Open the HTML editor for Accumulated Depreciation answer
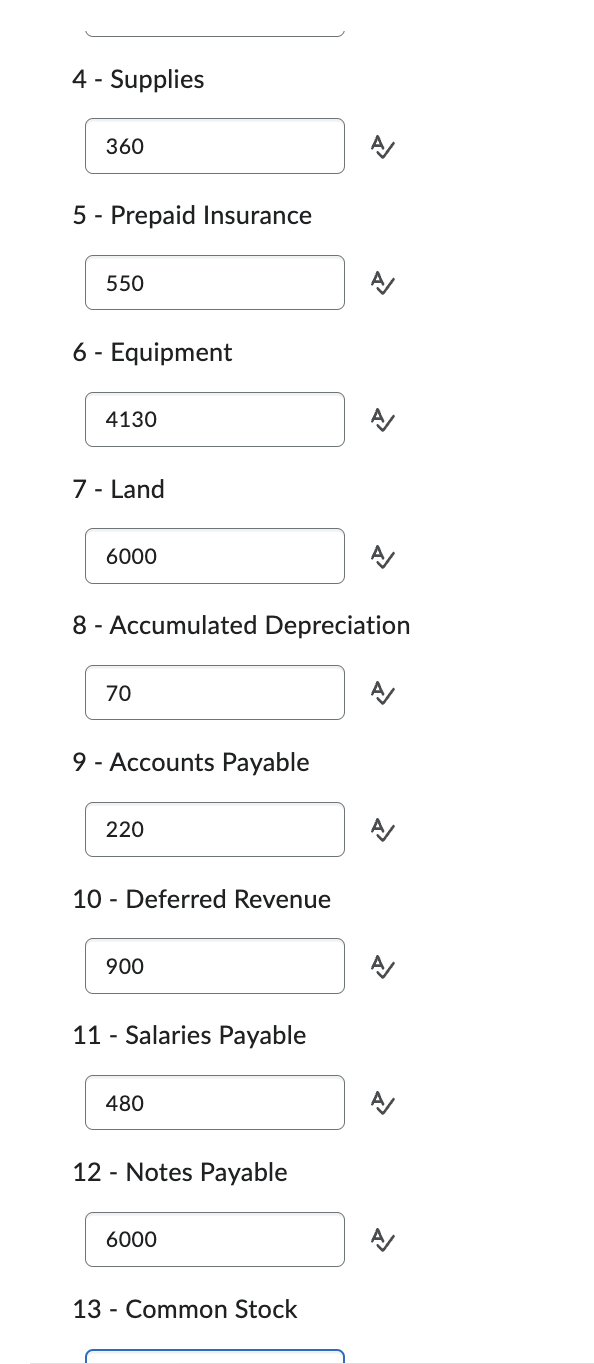The image size is (594, 1364). pyautogui.click(x=381, y=693)
